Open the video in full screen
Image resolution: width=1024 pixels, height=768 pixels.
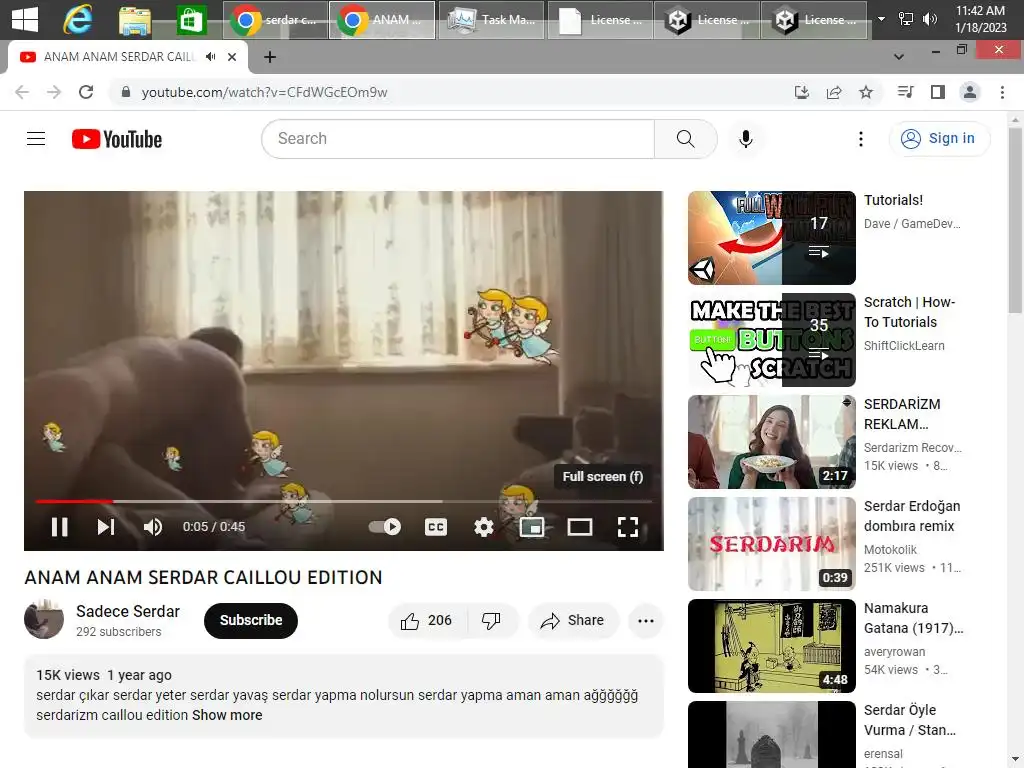click(628, 526)
